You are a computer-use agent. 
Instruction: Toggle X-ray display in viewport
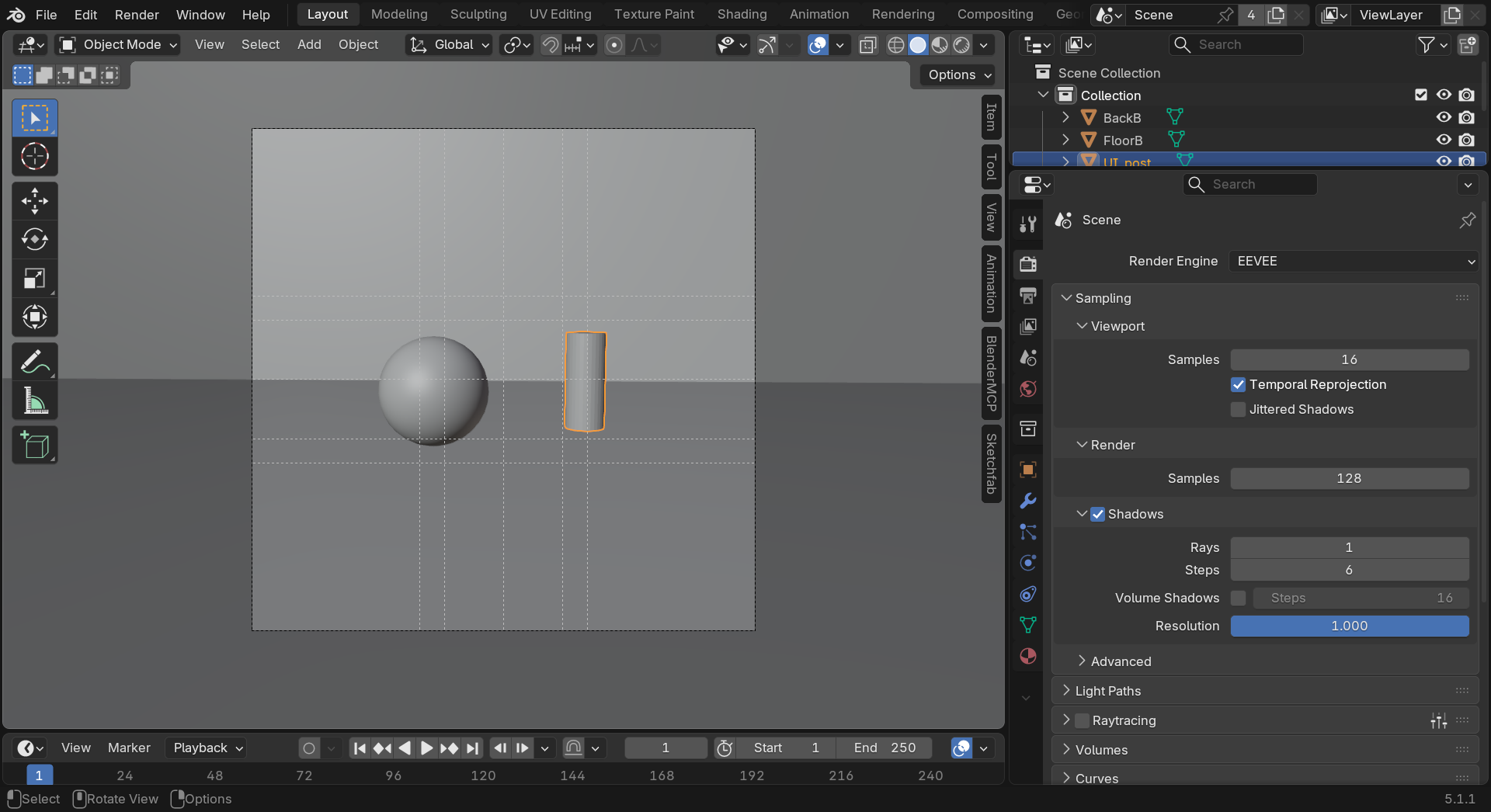(868, 45)
